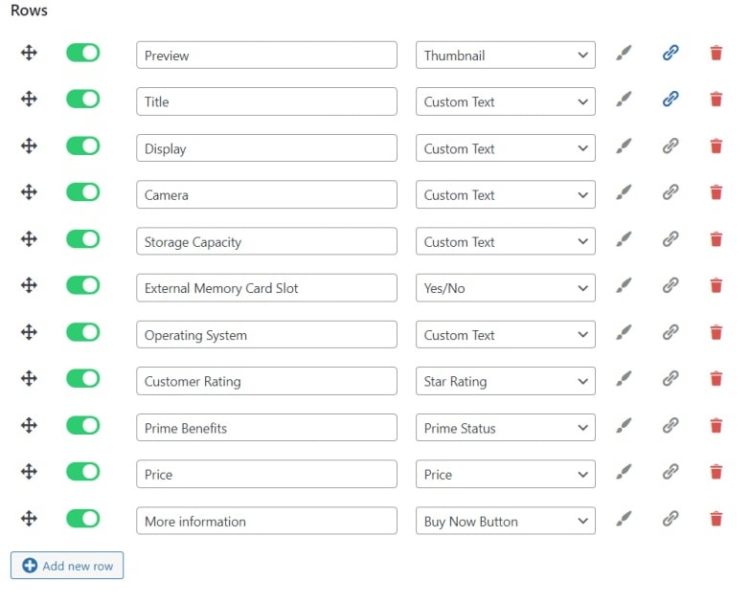Open the Thumbnail type dropdown
The width and height of the screenshot is (750, 603).
pyautogui.click(x=506, y=55)
